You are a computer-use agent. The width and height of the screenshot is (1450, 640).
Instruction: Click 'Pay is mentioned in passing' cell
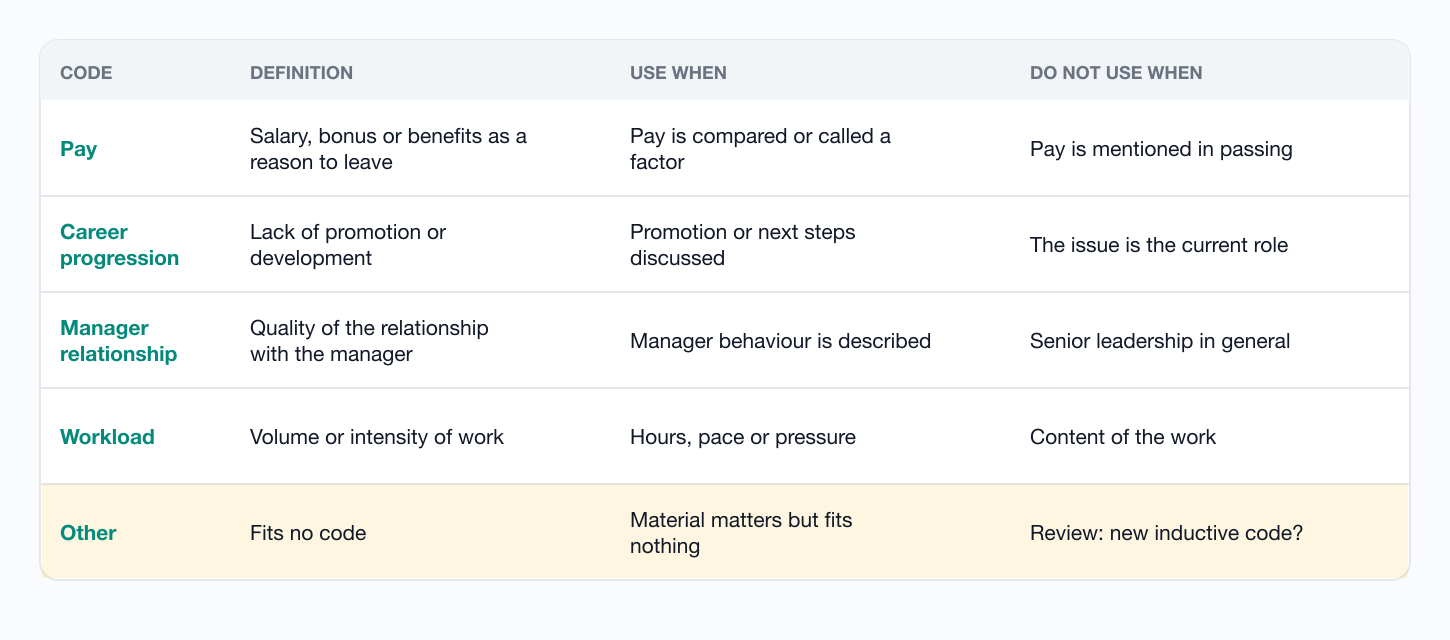tap(1161, 149)
